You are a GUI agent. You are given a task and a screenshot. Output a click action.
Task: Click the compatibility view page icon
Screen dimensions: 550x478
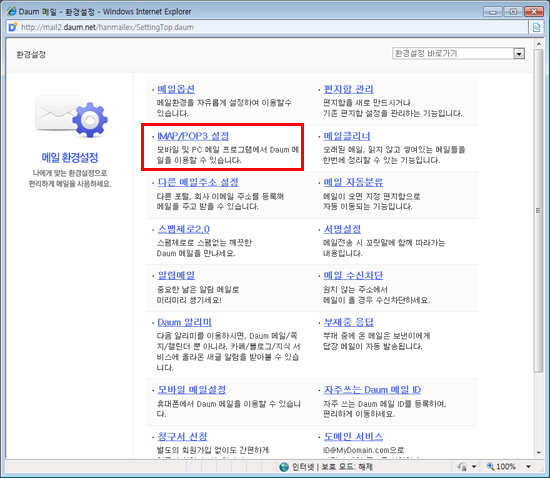pyautogui.click(x=536, y=27)
